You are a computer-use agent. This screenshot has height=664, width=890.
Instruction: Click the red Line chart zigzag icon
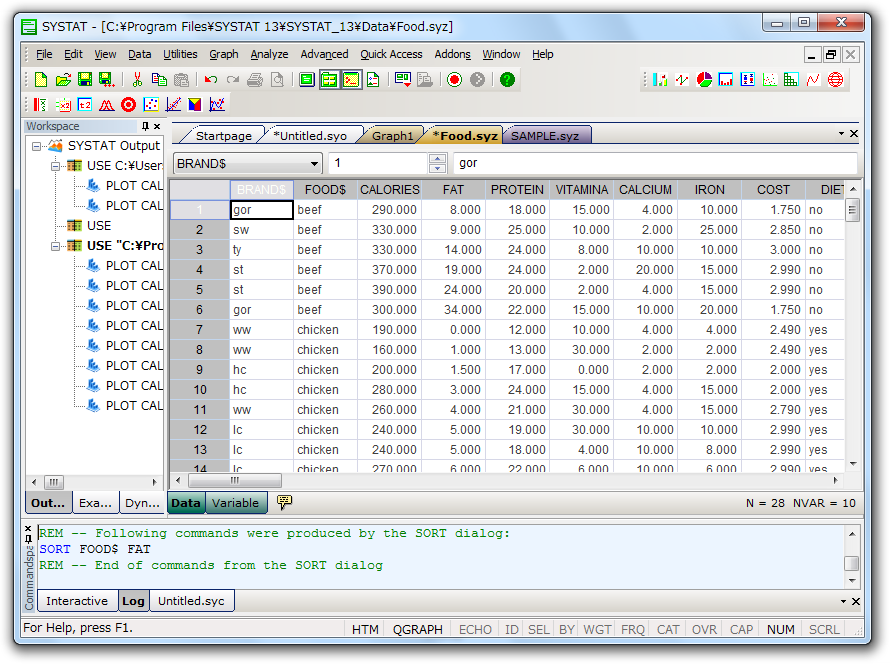click(x=682, y=79)
